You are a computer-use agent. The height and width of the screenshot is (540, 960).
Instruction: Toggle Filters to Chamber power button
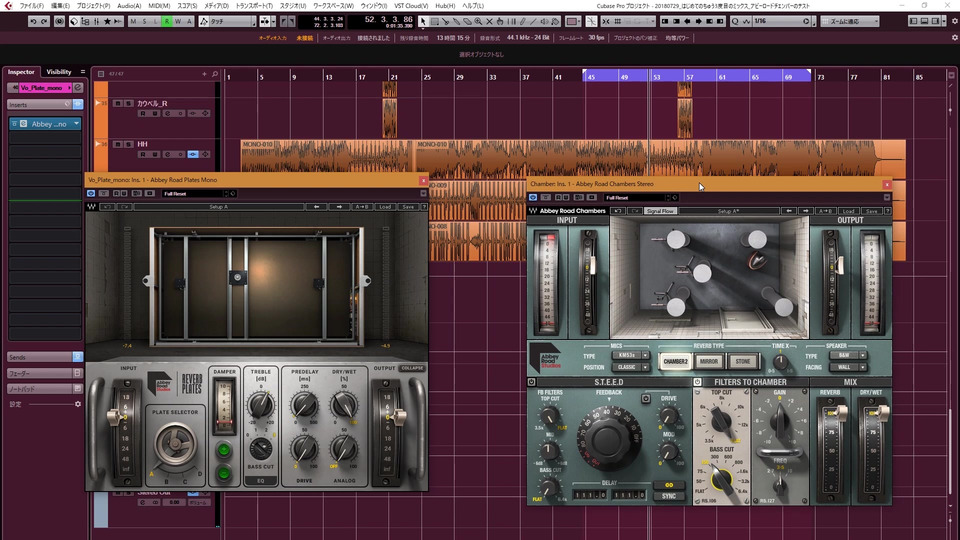click(x=698, y=382)
